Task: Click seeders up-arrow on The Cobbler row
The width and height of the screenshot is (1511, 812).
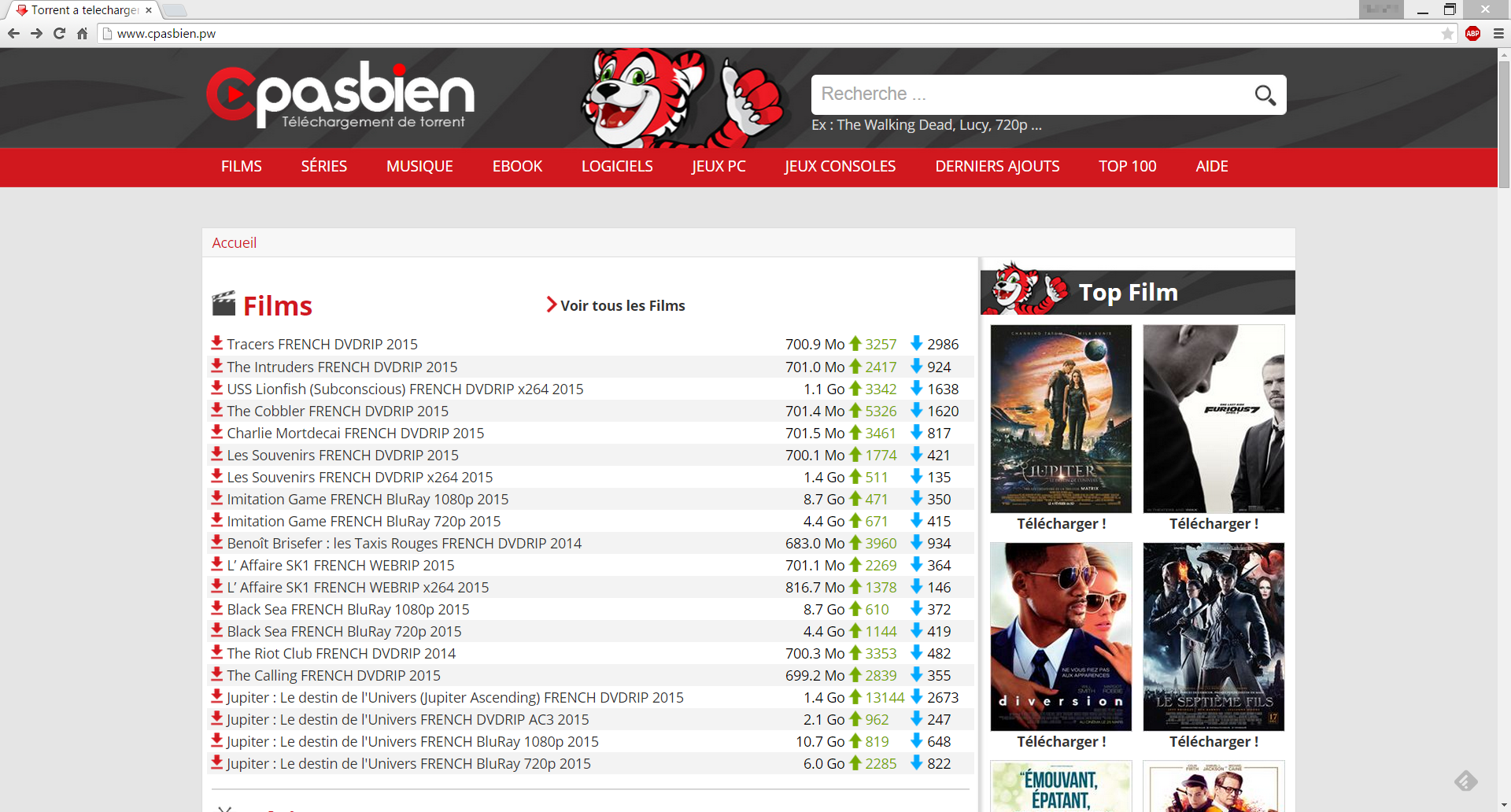Action: 855,410
